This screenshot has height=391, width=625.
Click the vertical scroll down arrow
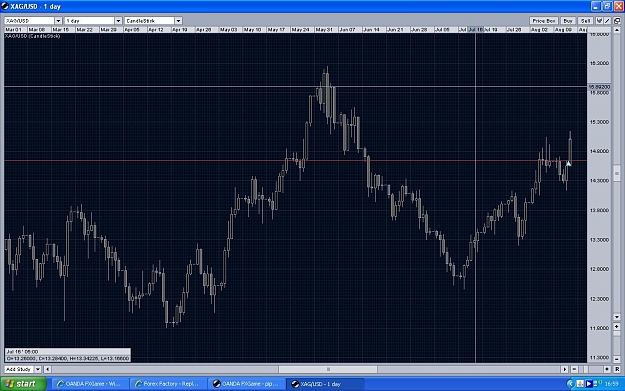617,317
